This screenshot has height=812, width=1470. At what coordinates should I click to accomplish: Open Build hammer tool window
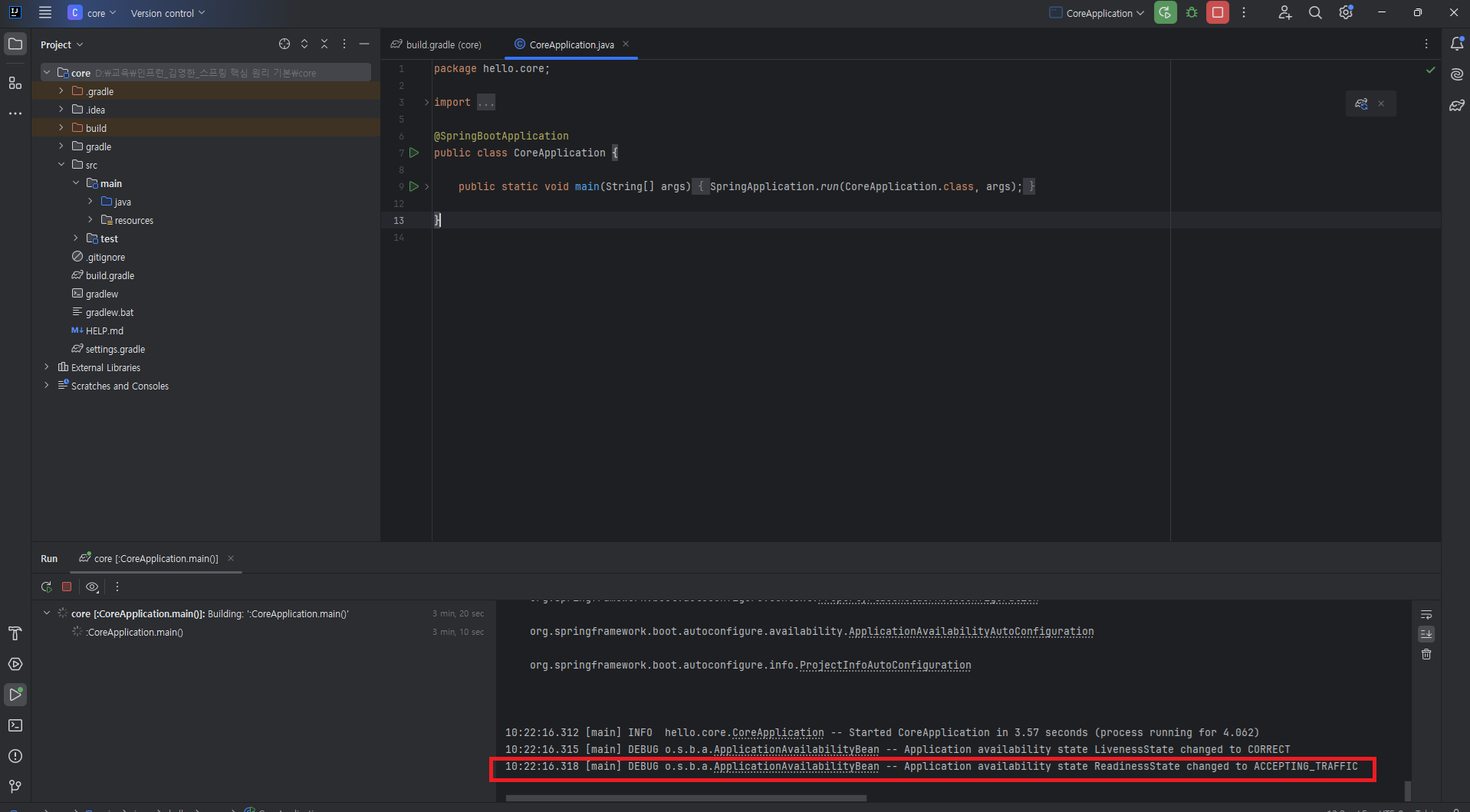15,633
